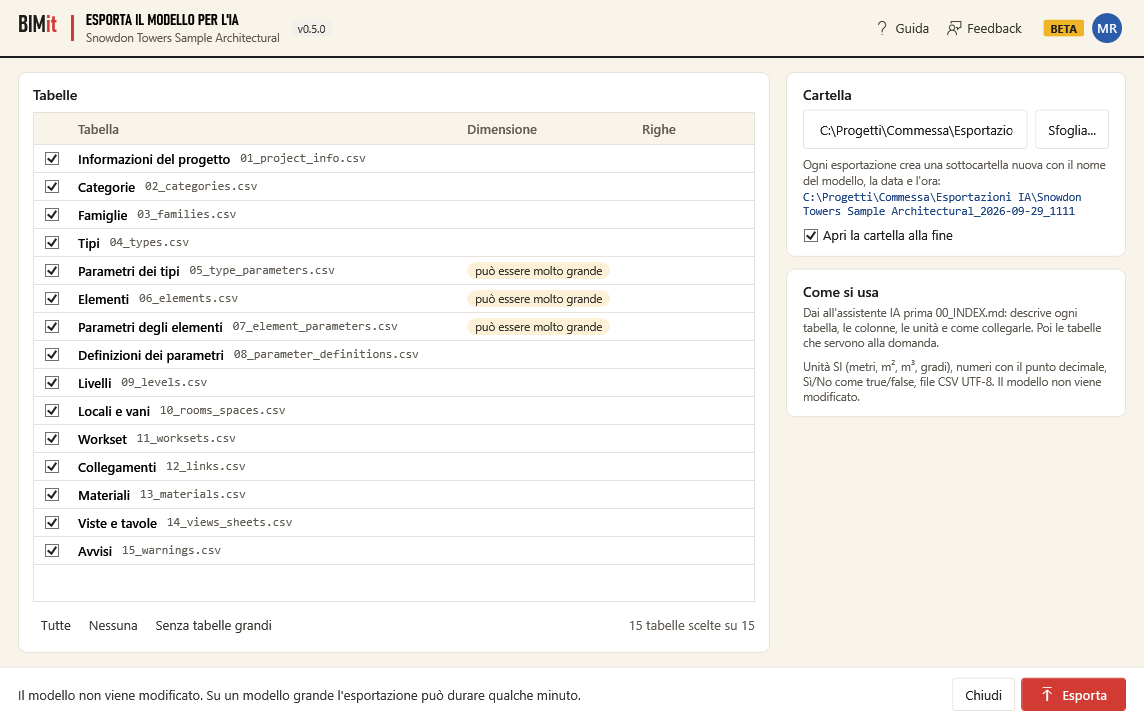Open the MR user avatar
The image size is (1144, 721).
[1106, 28]
